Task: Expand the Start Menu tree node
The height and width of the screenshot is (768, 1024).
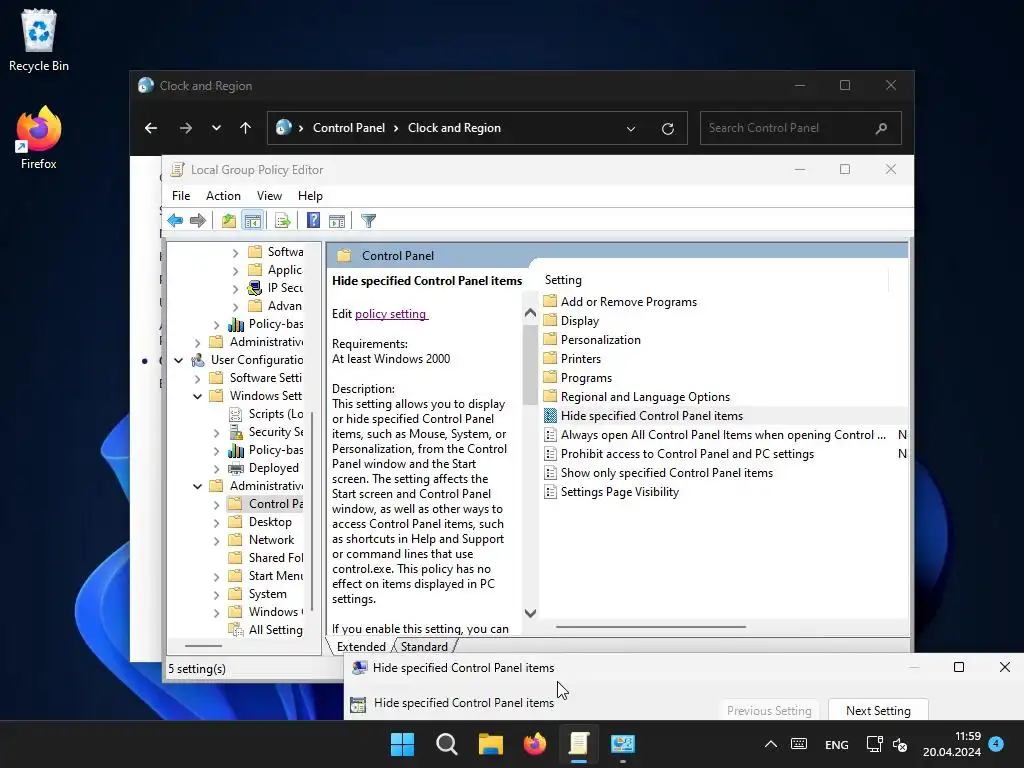Action: (216, 576)
